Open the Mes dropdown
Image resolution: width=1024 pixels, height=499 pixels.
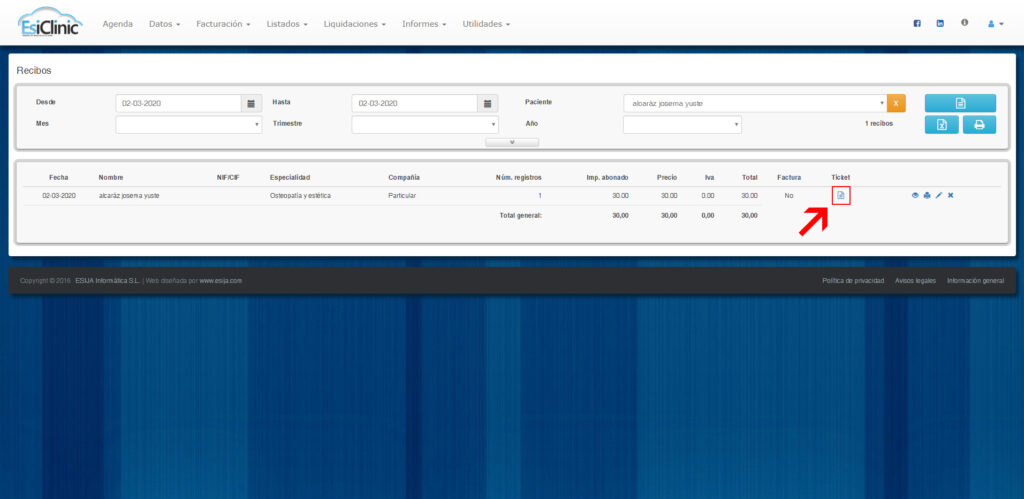click(189, 125)
